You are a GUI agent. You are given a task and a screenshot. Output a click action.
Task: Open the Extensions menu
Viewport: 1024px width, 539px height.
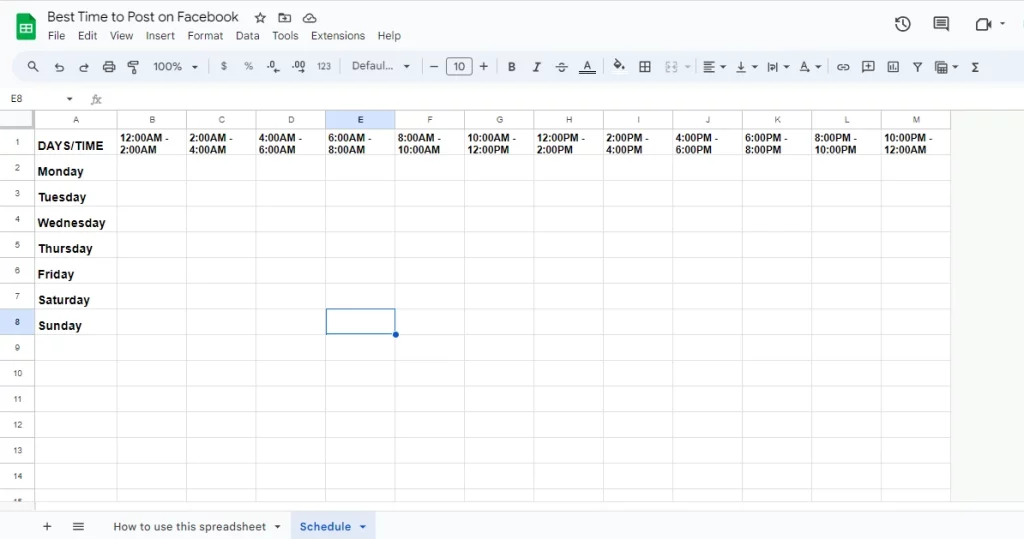point(338,36)
